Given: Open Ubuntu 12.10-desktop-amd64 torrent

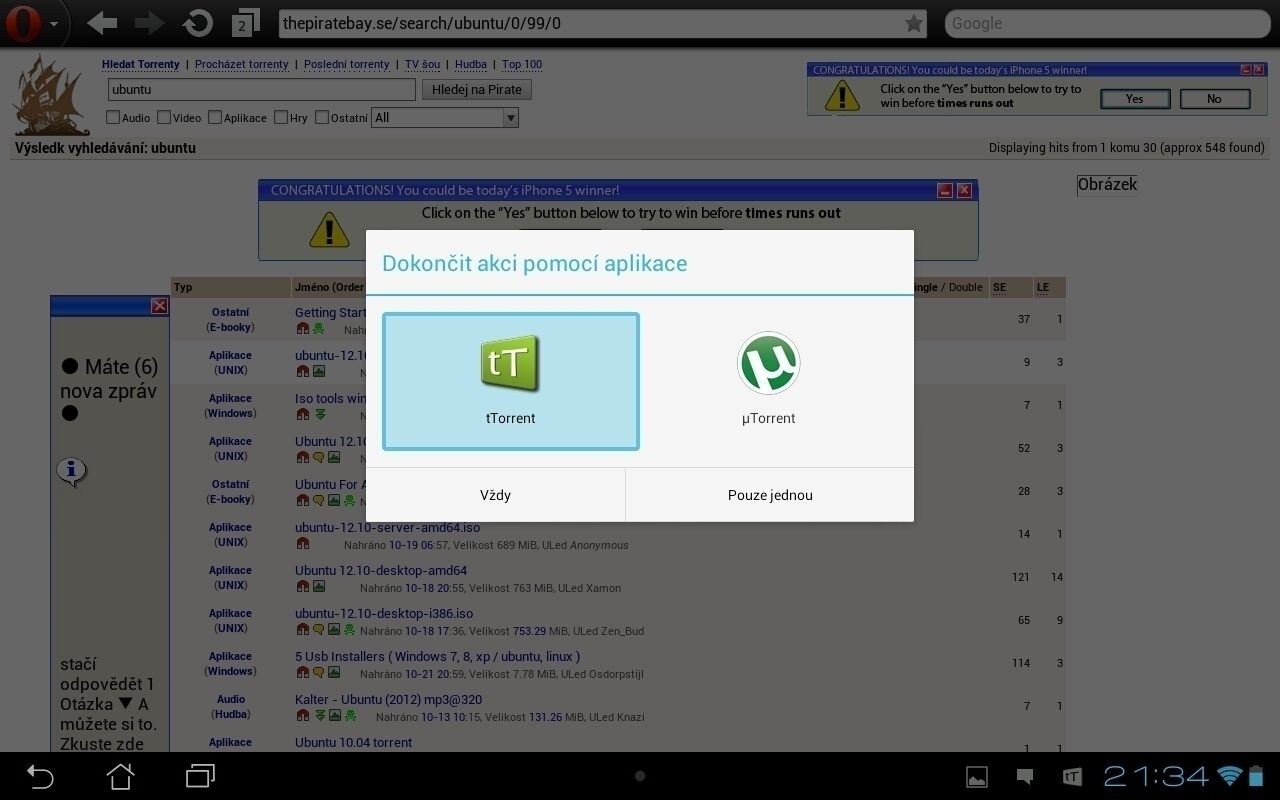Looking at the screenshot, I should [x=381, y=570].
